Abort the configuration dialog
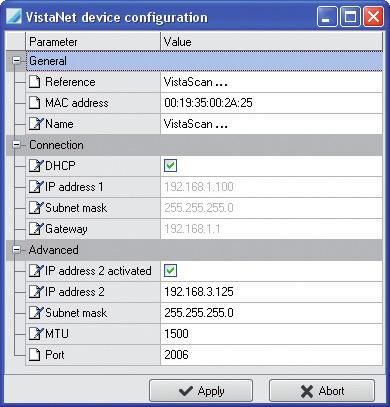The height and width of the screenshot is (407, 390). 322,391
